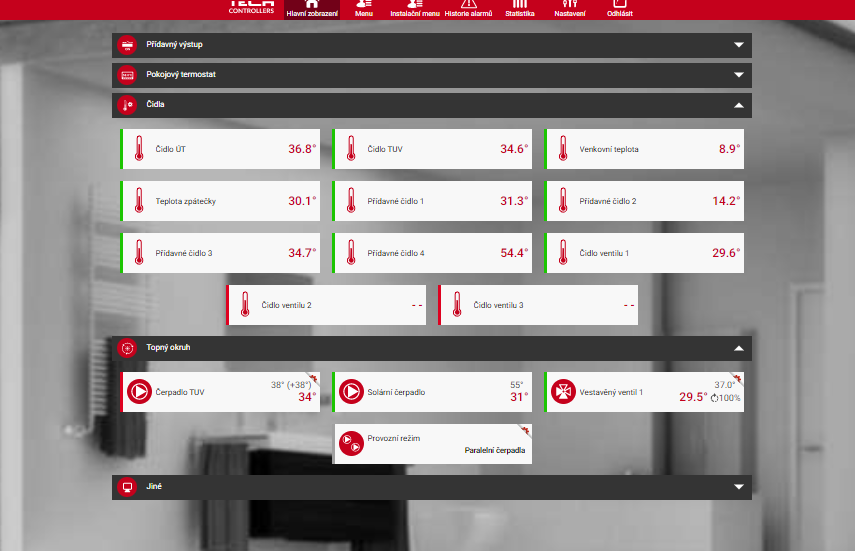
Task: Click the 54.4° Přídavné čidlo 4 value
Action: coord(514,253)
